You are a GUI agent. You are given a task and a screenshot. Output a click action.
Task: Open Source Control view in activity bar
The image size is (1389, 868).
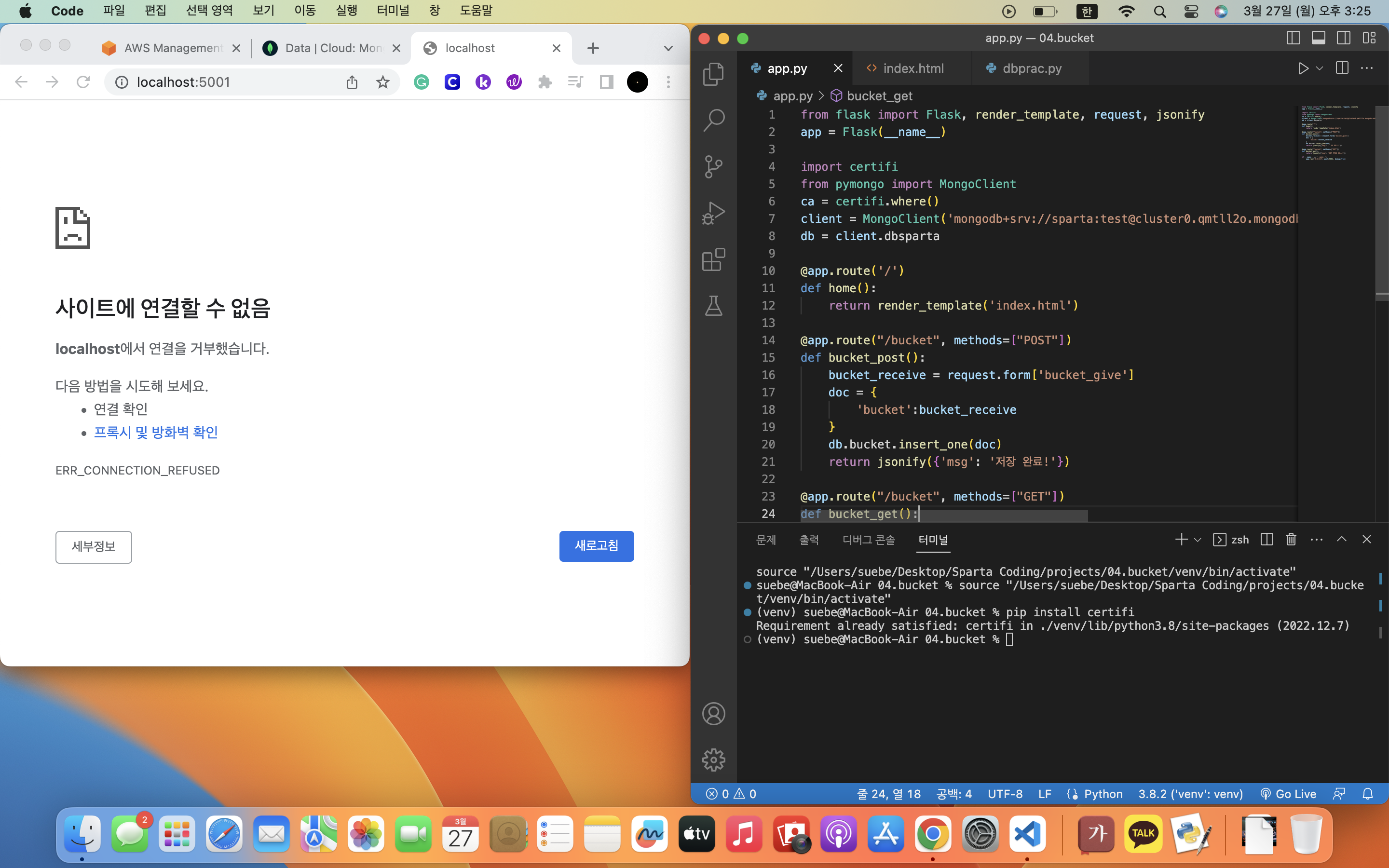point(713,166)
